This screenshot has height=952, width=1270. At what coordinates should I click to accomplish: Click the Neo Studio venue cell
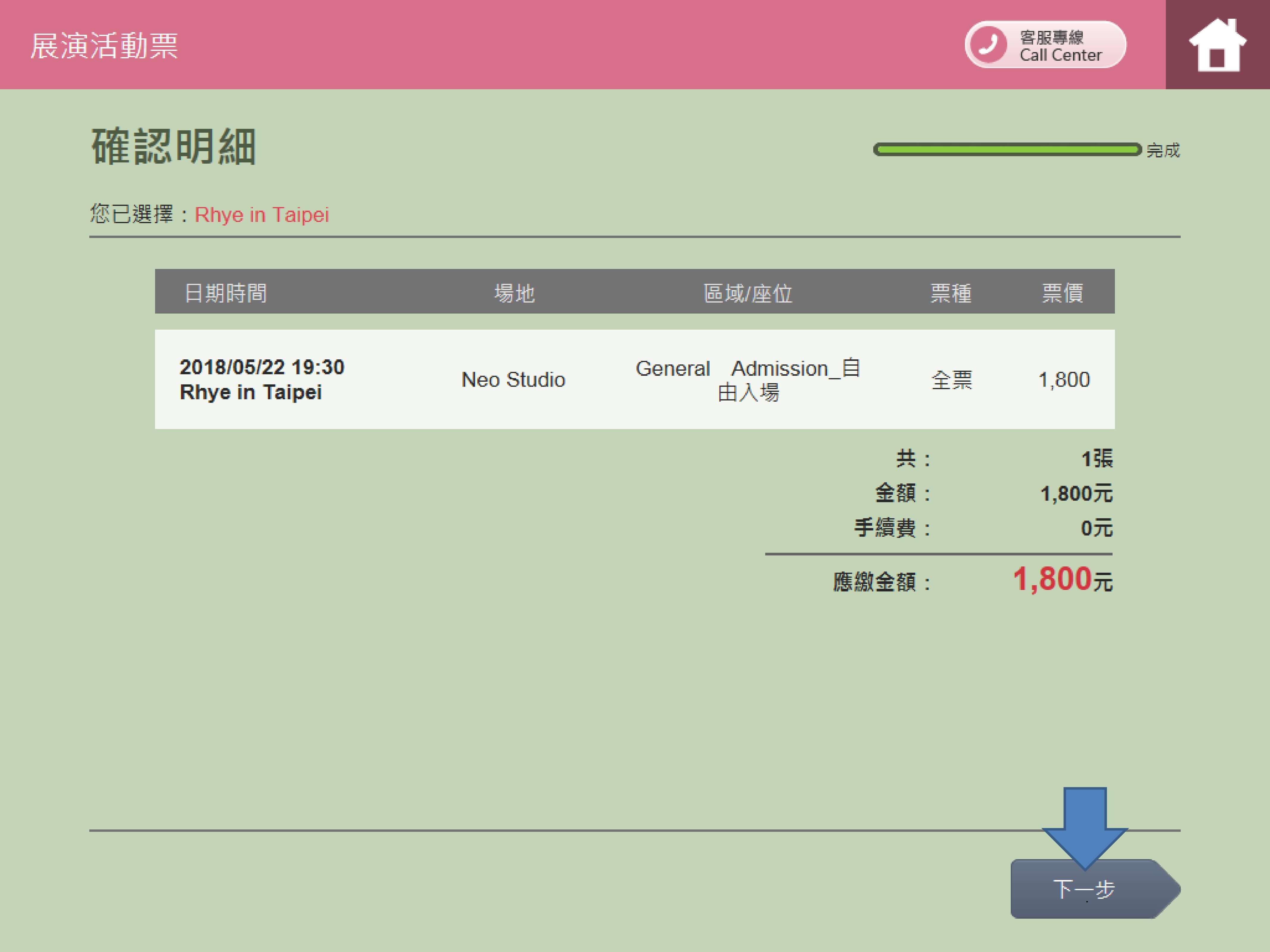[x=513, y=379]
